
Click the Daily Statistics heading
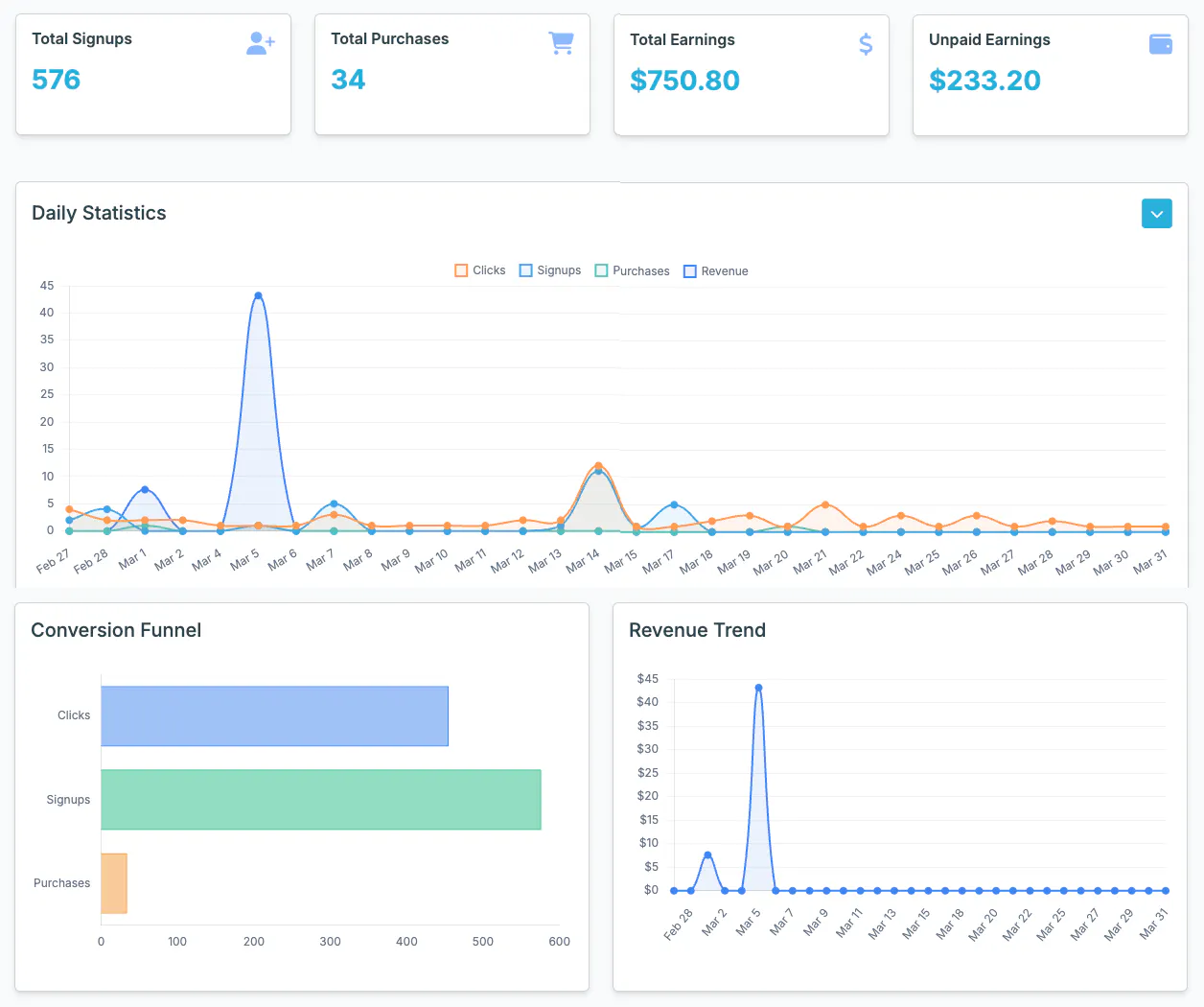point(99,213)
